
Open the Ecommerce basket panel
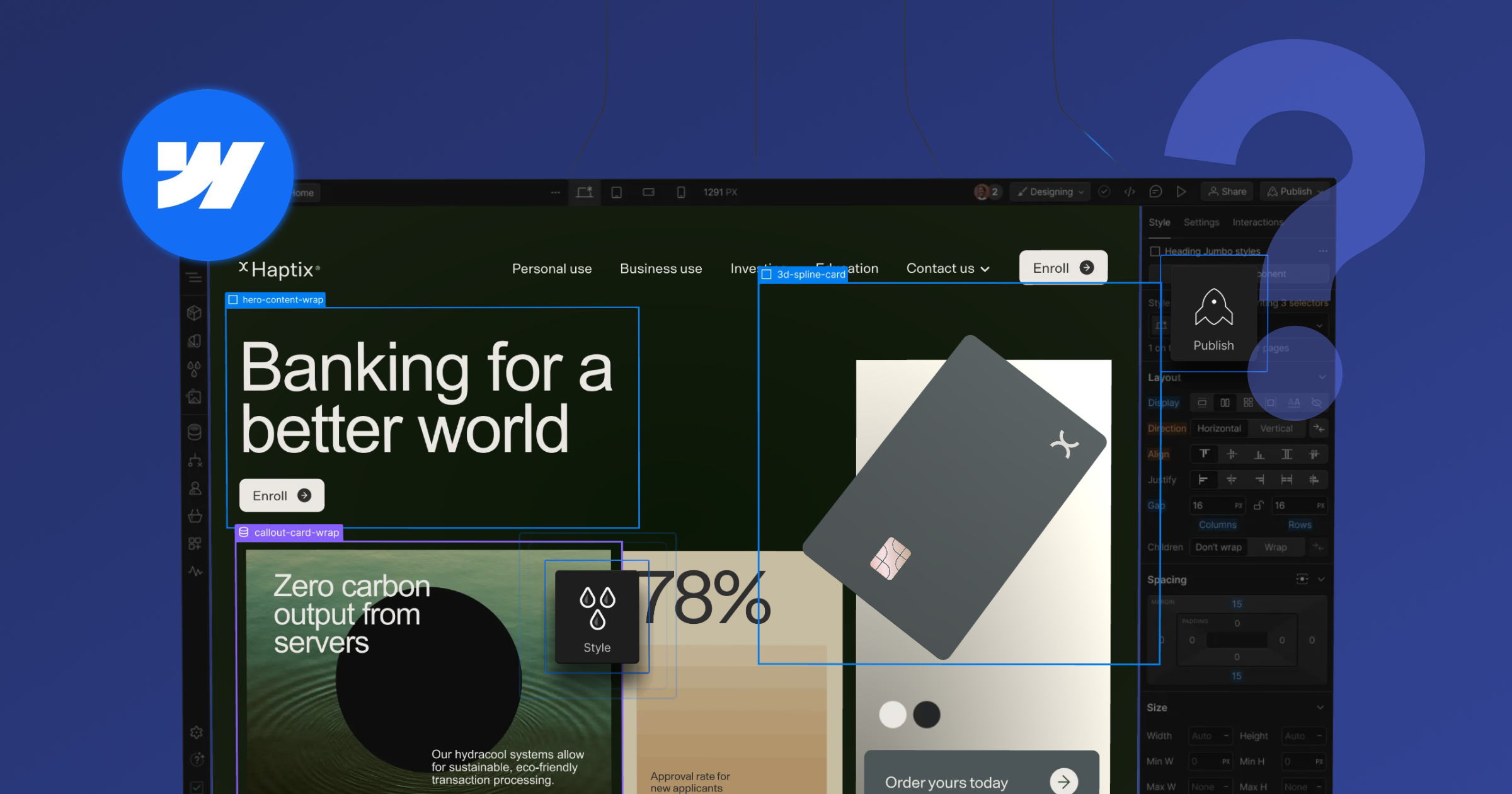pyautogui.click(x=195, y=516)
